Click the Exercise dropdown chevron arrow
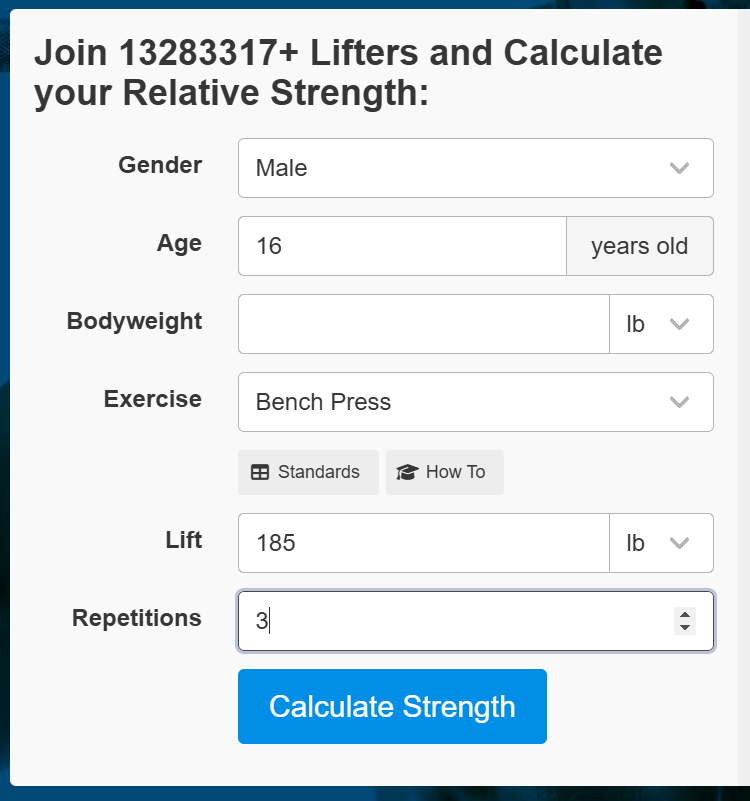 tap(679, 402)
